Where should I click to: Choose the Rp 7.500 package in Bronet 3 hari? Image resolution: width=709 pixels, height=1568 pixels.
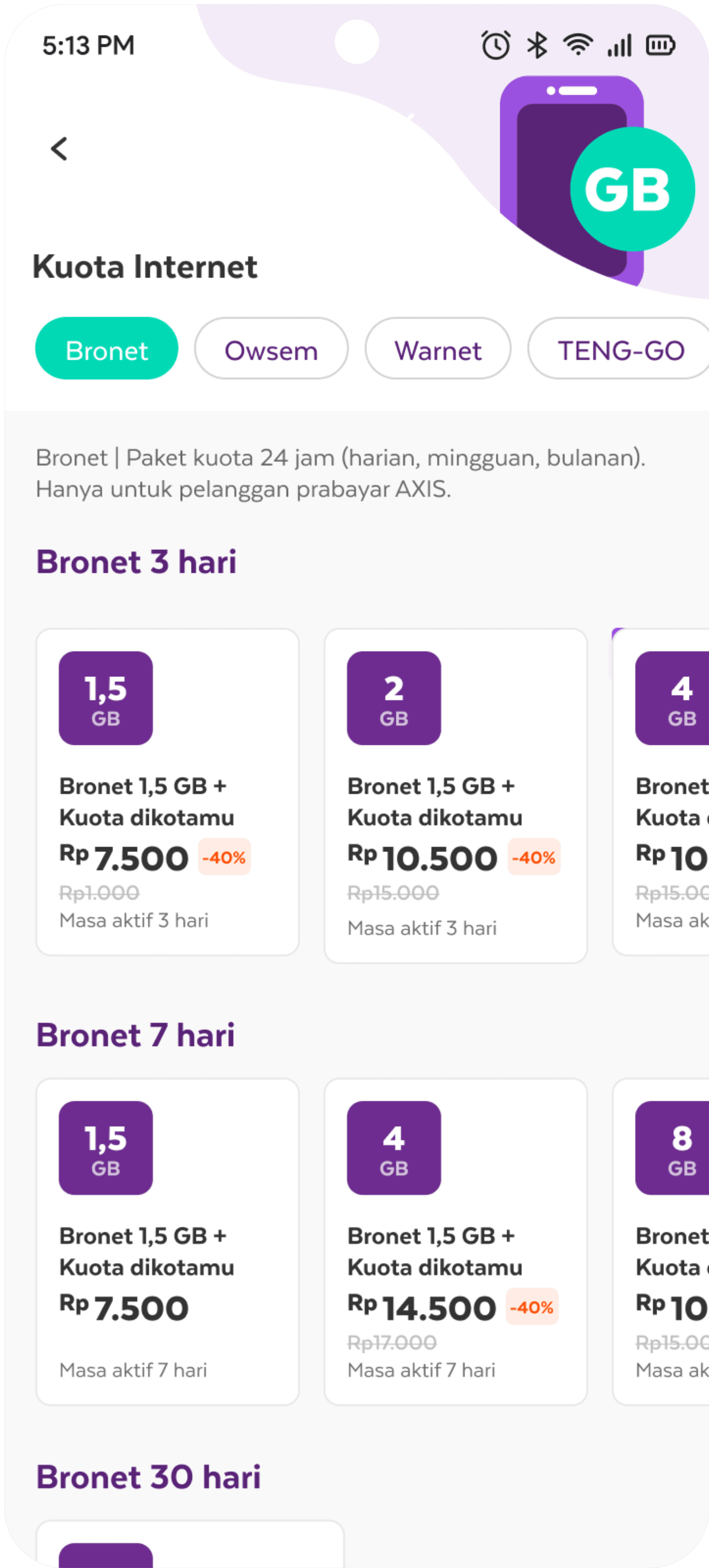click(x=167, y=792)
